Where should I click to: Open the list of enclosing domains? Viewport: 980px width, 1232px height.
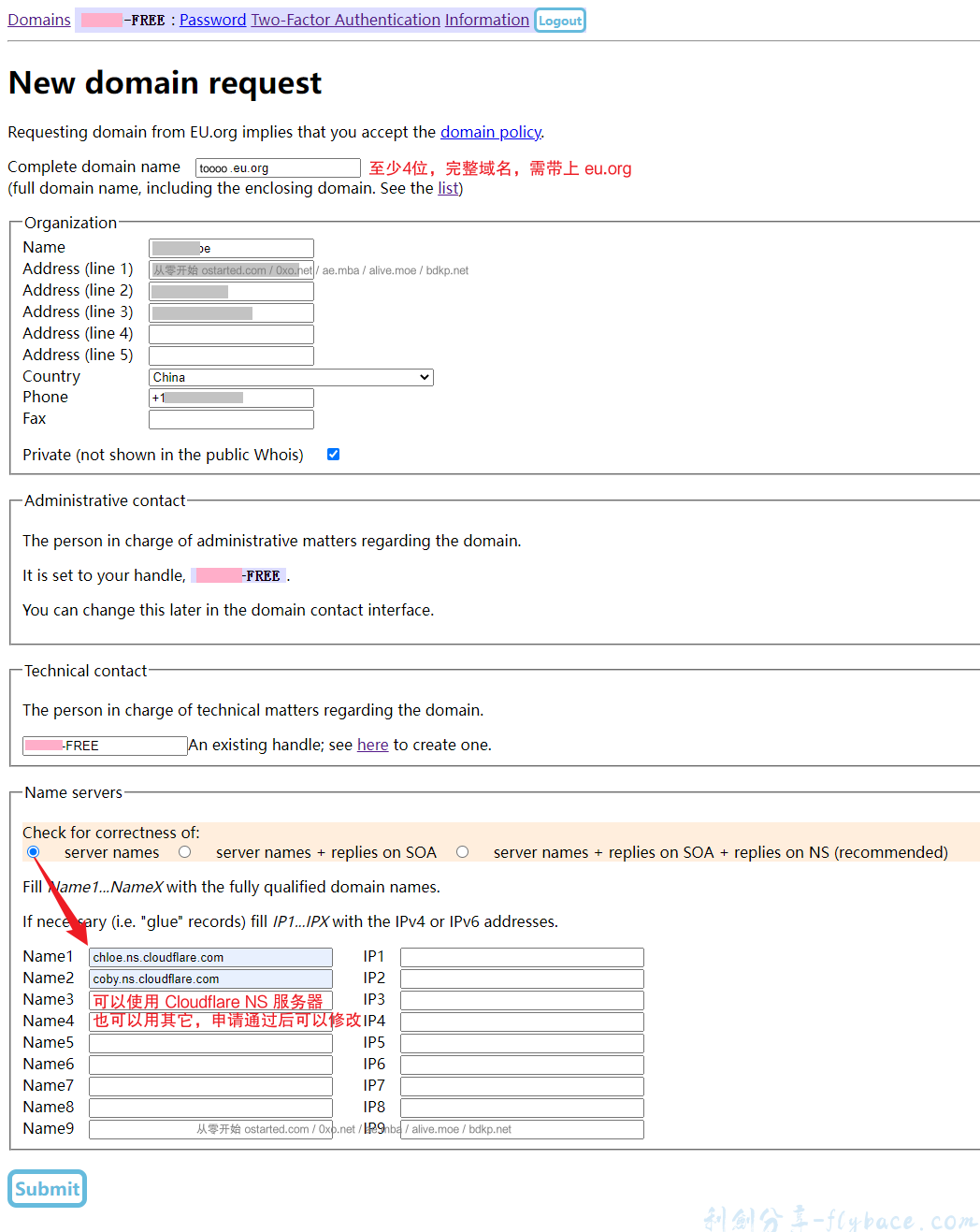(x=447, y=188)
